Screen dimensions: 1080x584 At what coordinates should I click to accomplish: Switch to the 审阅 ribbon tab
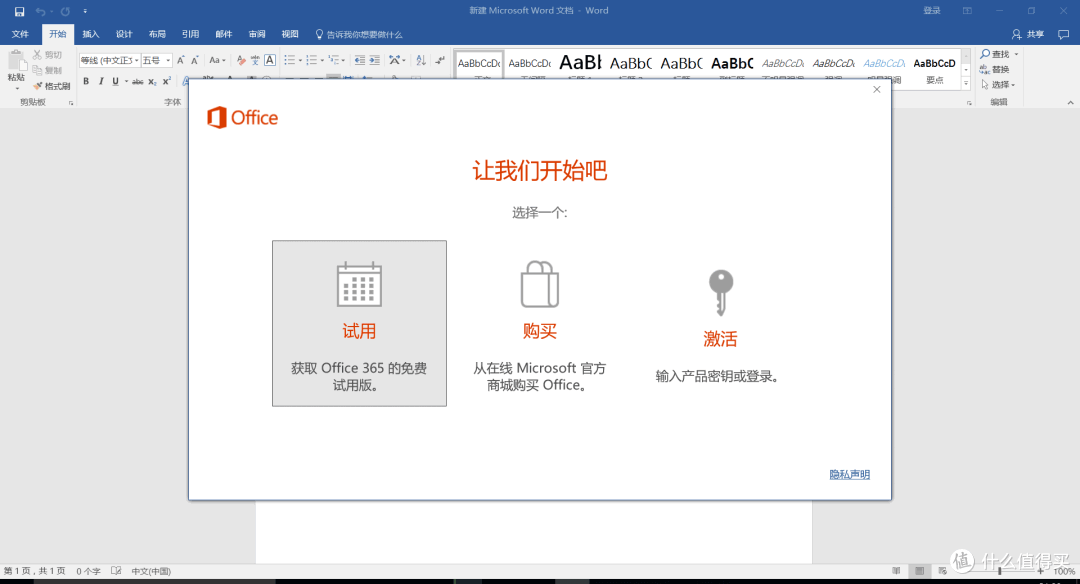pos(257,34)
